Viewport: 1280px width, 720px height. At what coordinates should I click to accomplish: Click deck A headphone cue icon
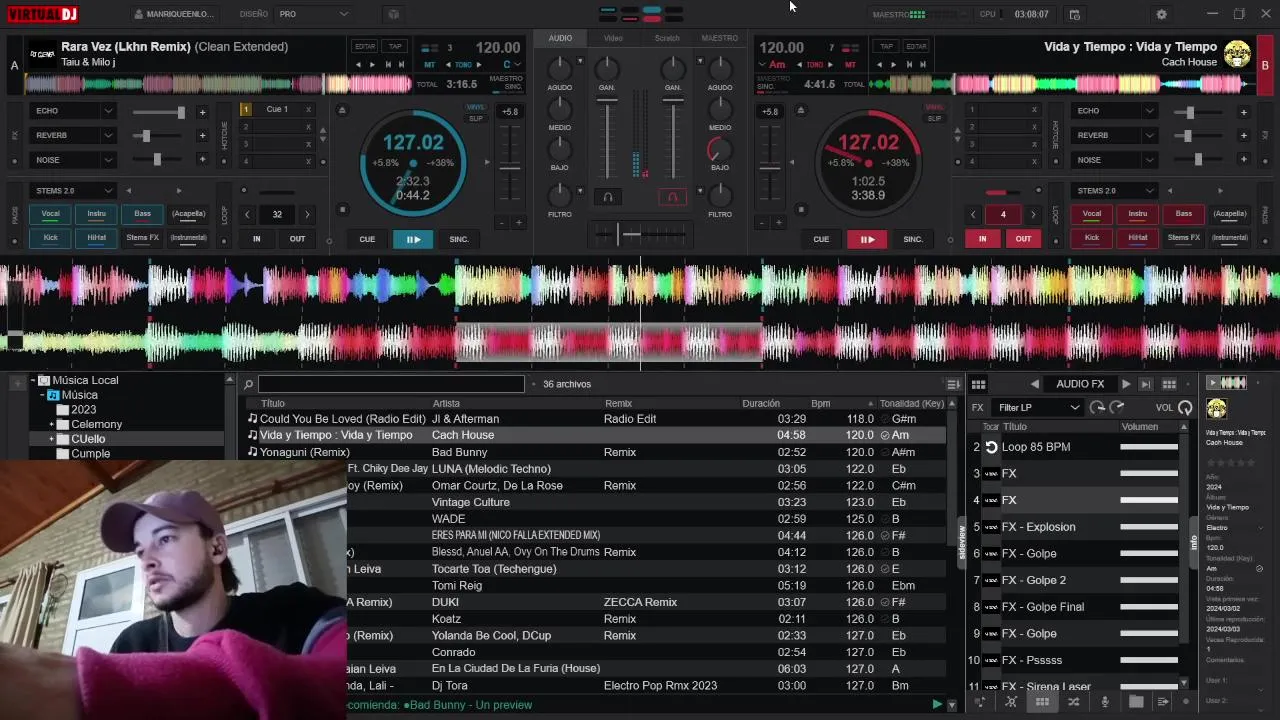[x=607, y=197]
